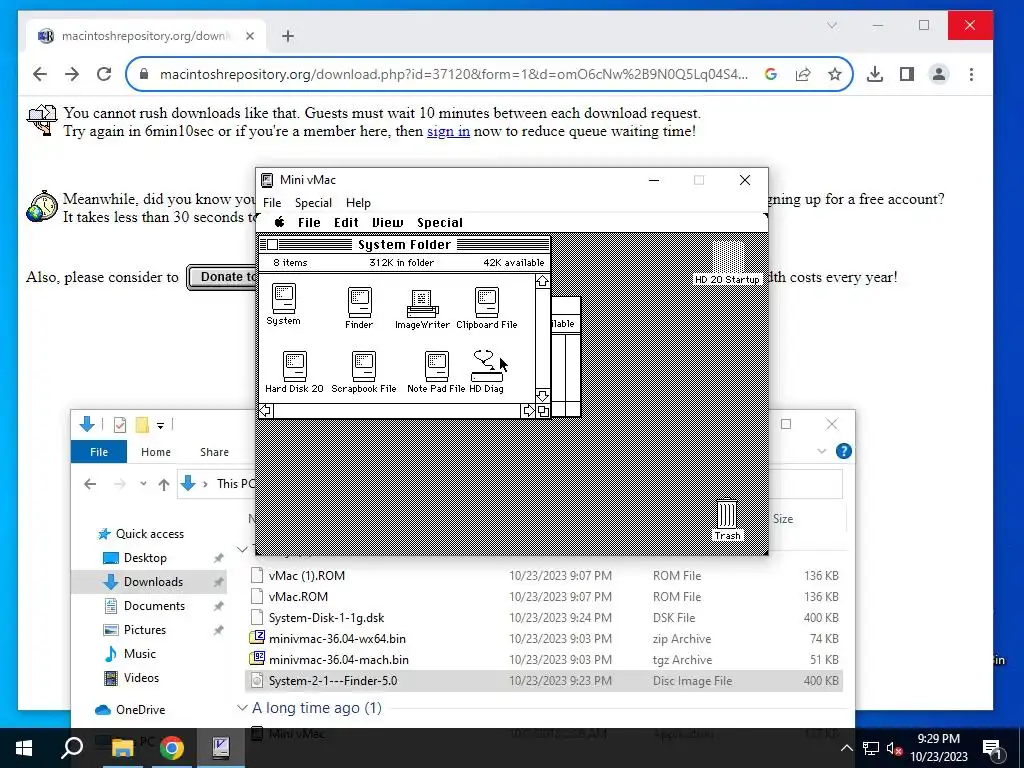Screen dimensions: 1024x768
Task: Click the System Folder scroll right arrow
Action: click(528, 411)
